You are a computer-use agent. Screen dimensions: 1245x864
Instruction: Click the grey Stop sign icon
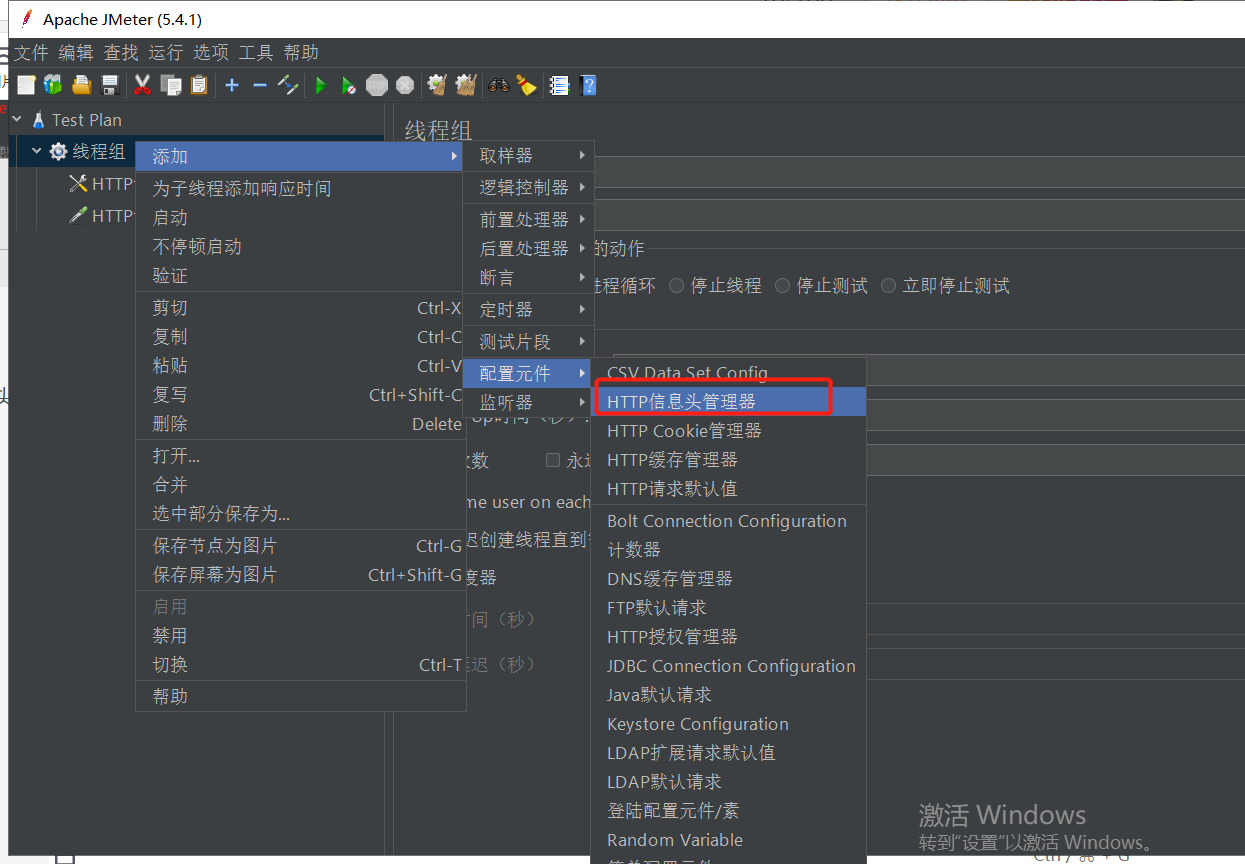point(377,86)
